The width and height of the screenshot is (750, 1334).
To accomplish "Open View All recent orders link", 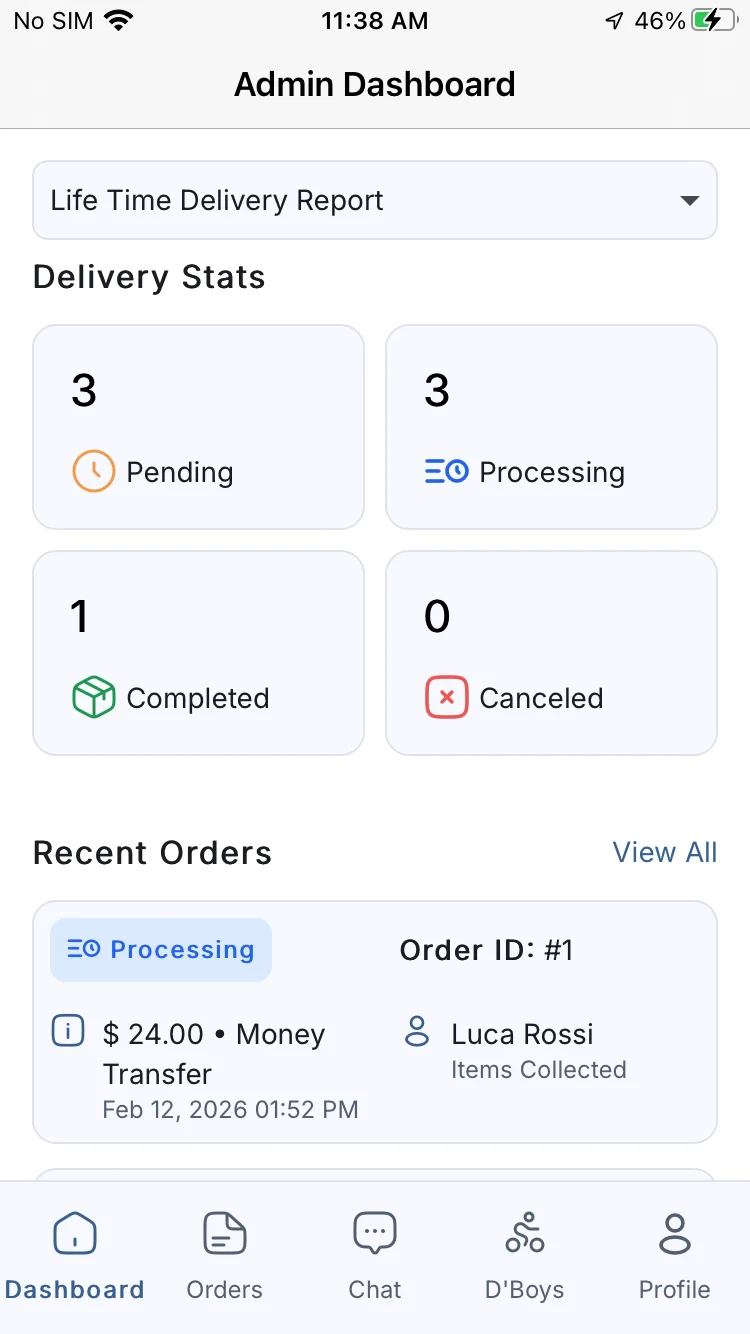I will pyautogui.click(x=665, y=852).
